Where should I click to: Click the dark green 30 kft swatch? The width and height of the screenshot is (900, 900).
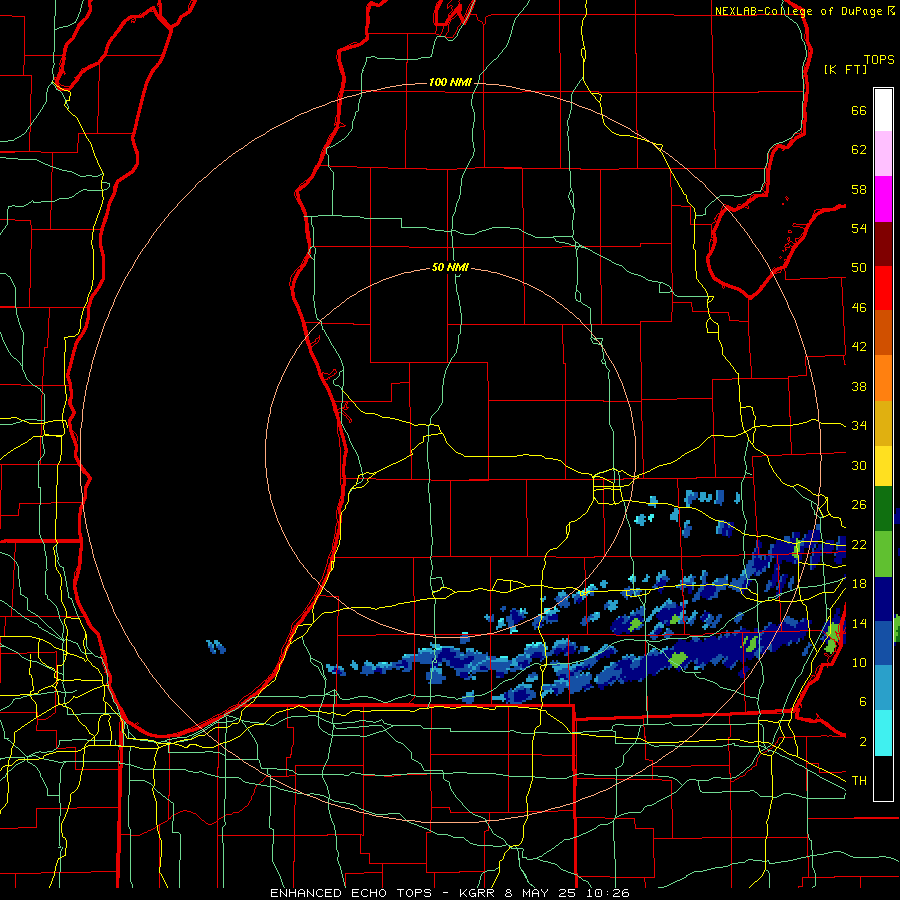(x=883, y=509)
